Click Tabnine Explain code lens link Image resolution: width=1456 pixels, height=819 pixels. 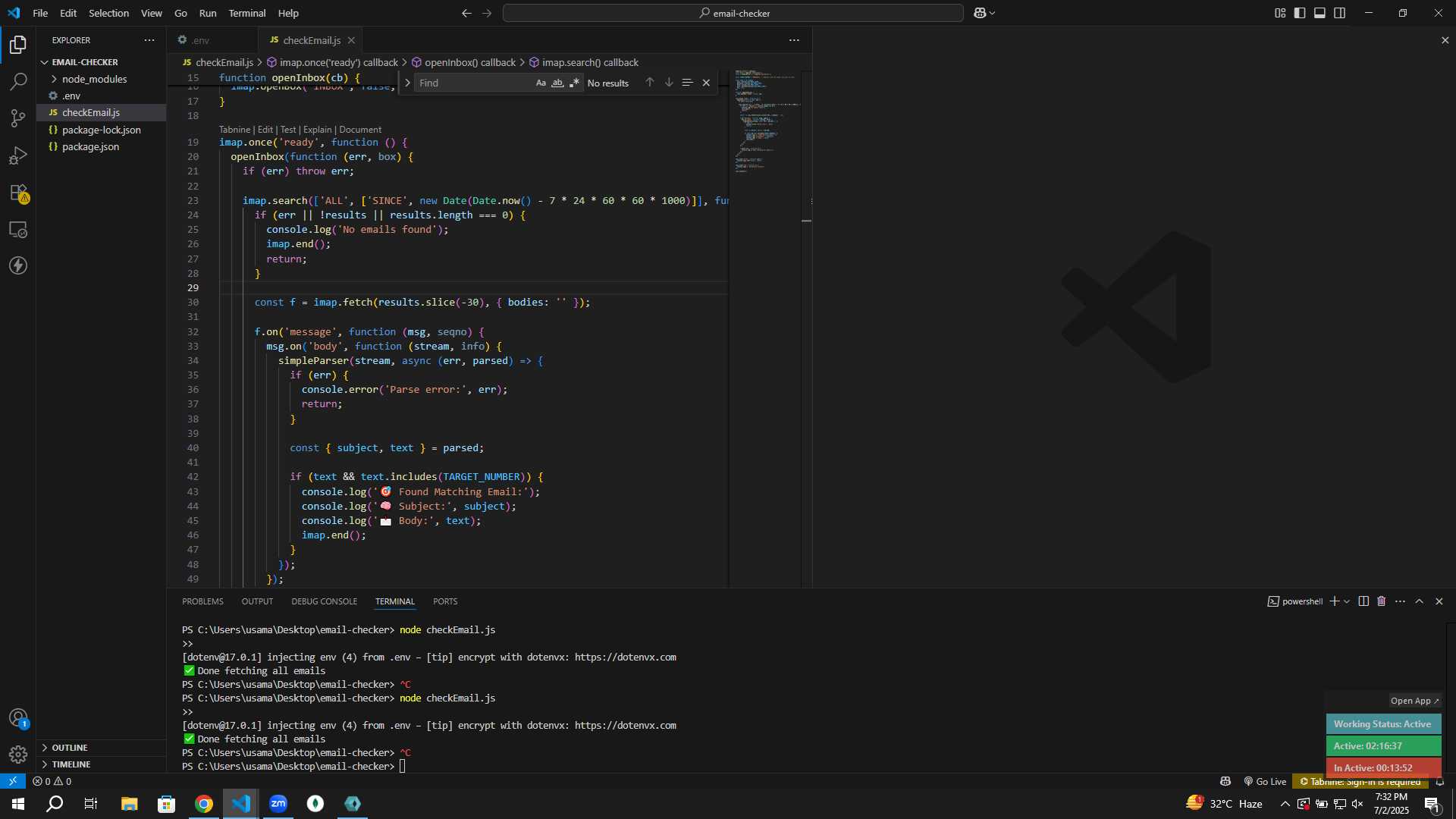click(318, 130)
